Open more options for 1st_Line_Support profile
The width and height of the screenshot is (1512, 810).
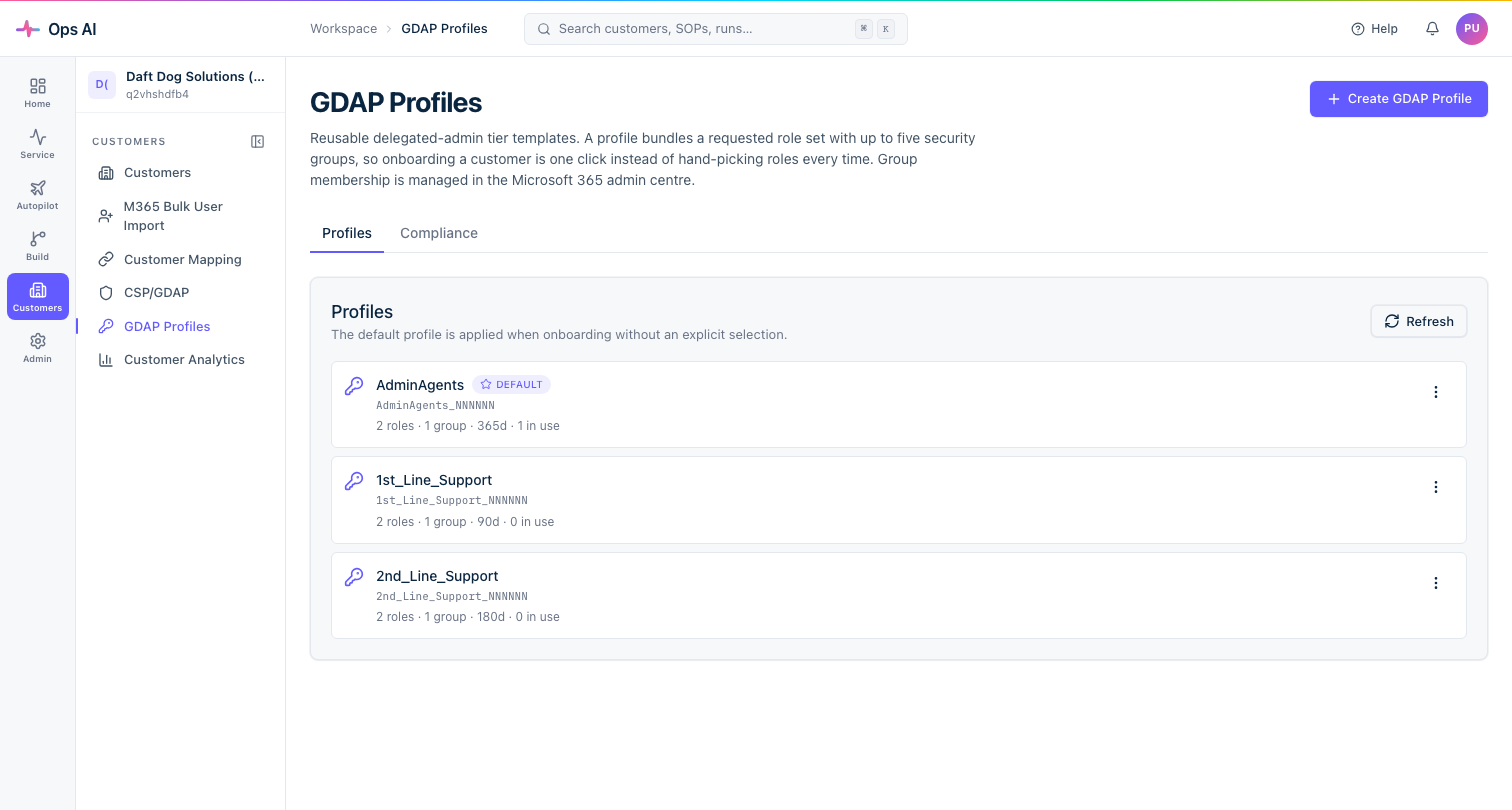coord(1436,487)
